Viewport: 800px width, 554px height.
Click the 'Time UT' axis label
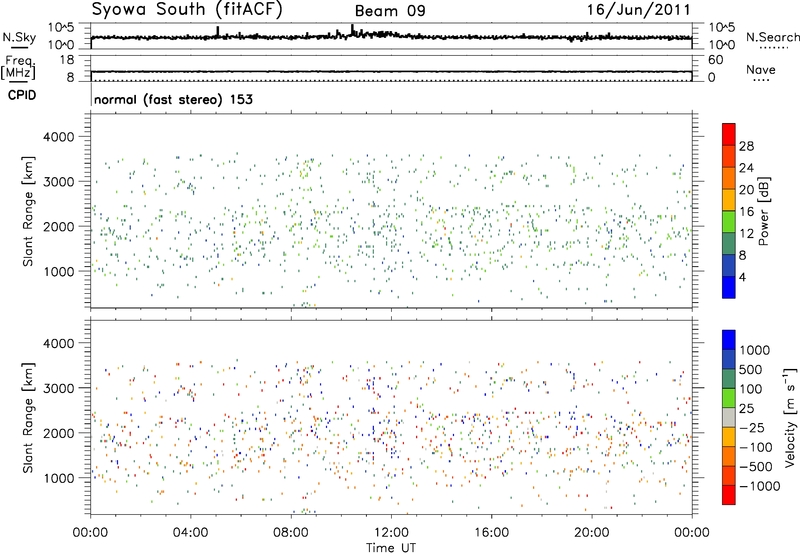click(391, 547)
